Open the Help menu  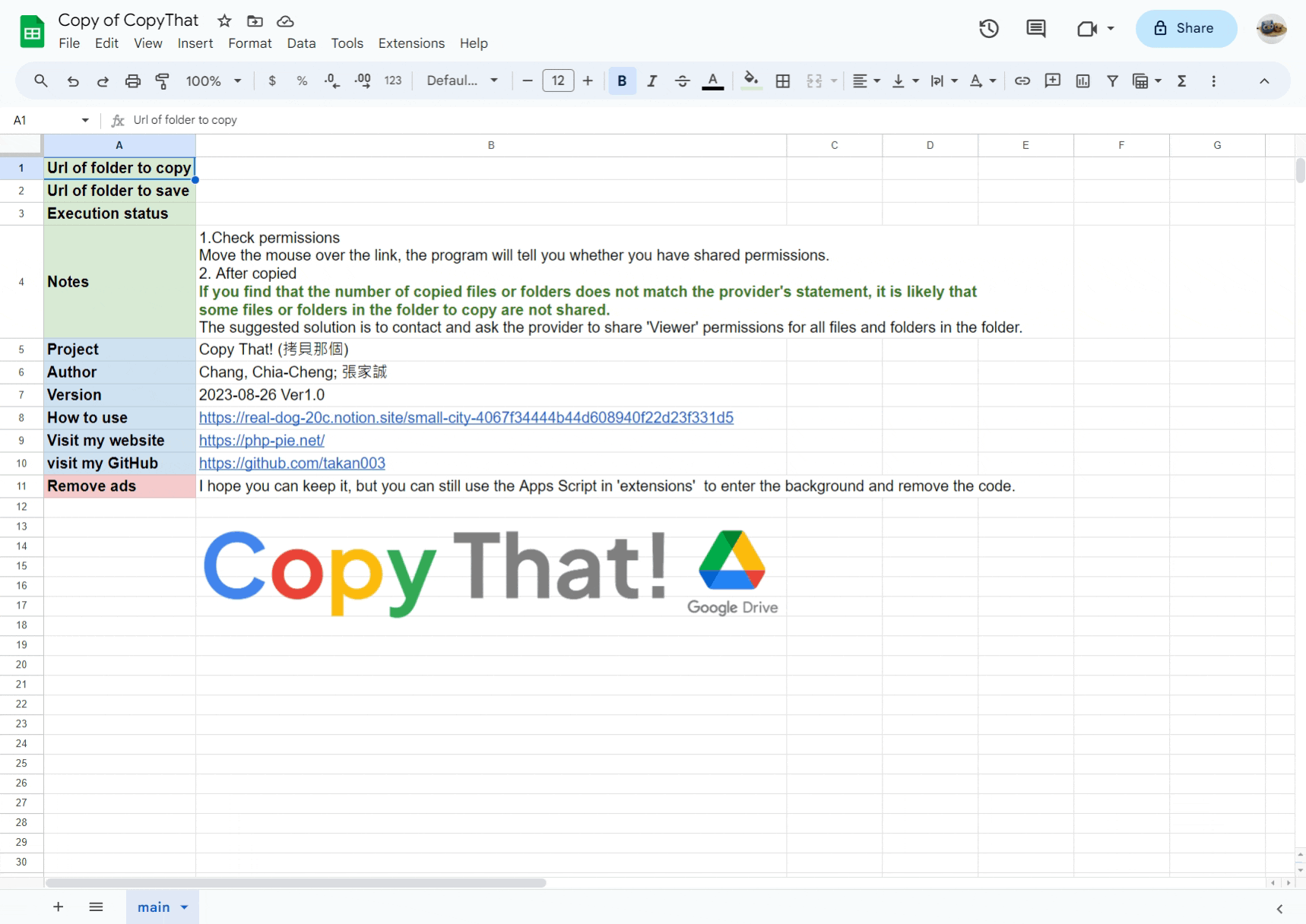474,43
